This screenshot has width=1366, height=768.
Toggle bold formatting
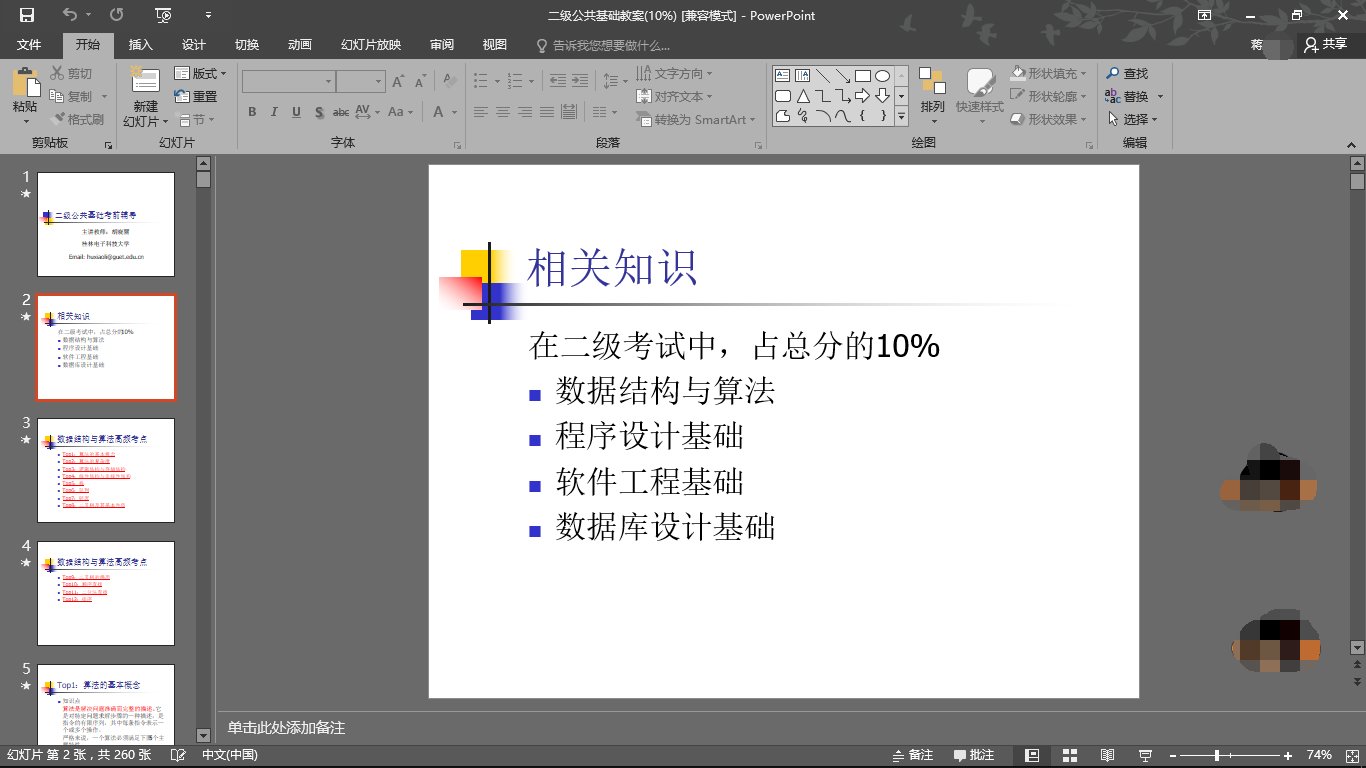[x=252, y=112]
